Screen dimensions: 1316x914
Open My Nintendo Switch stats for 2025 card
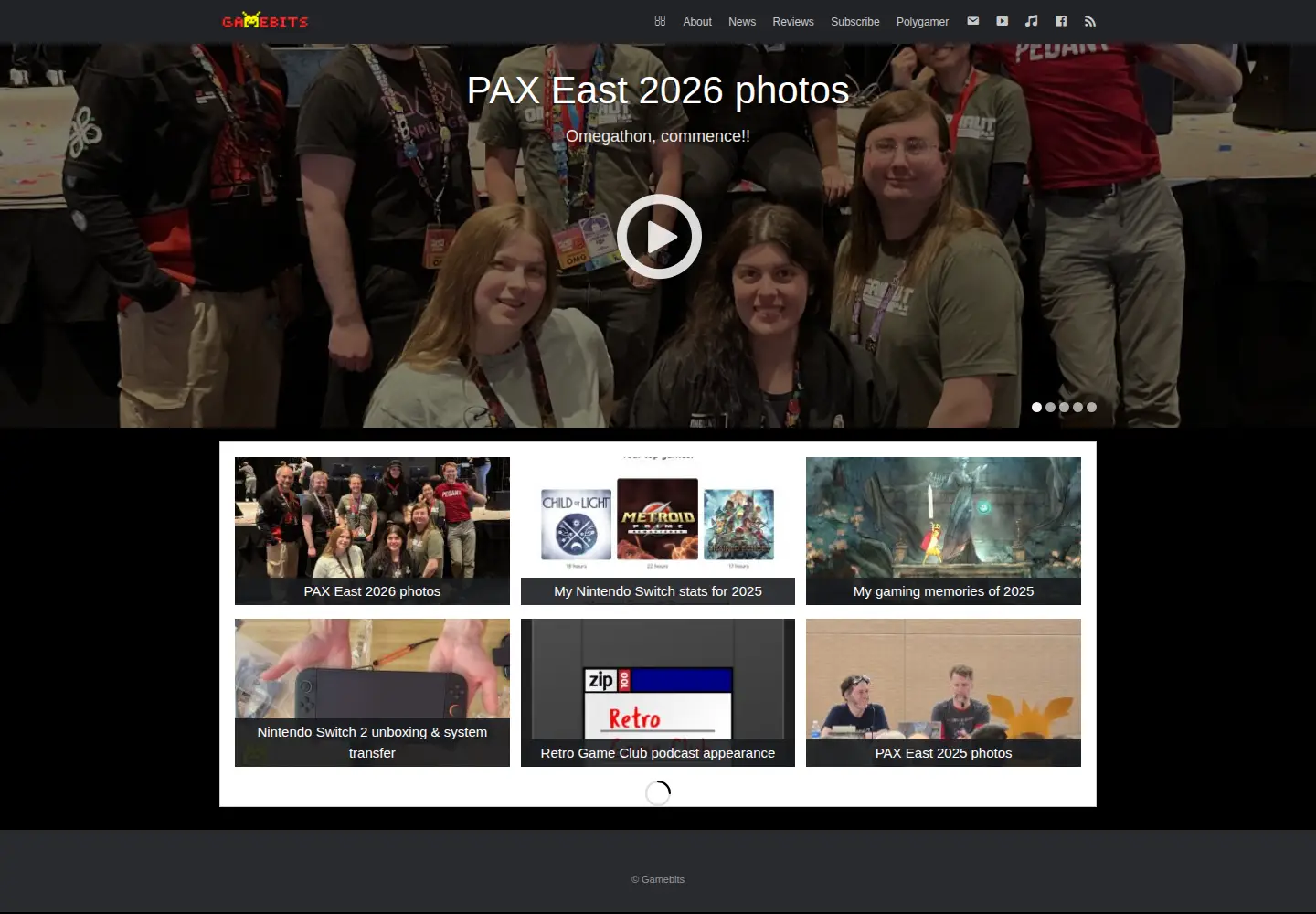point(658,531)
